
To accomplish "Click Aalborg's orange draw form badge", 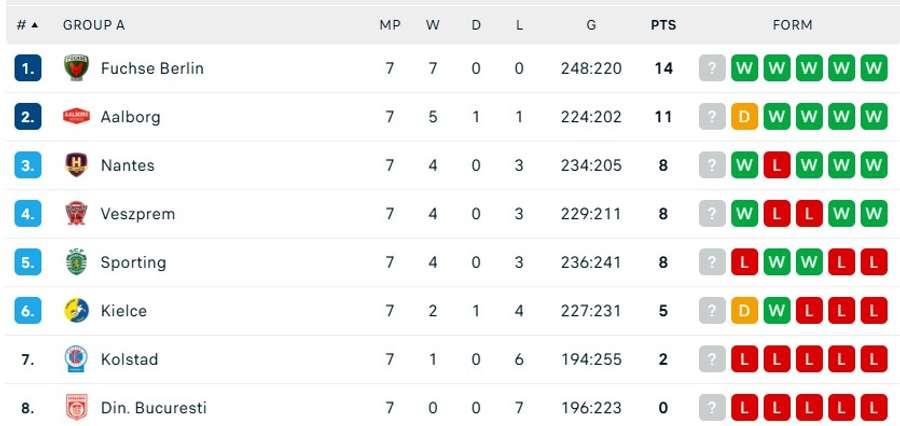I will click(x=744, y=117).
